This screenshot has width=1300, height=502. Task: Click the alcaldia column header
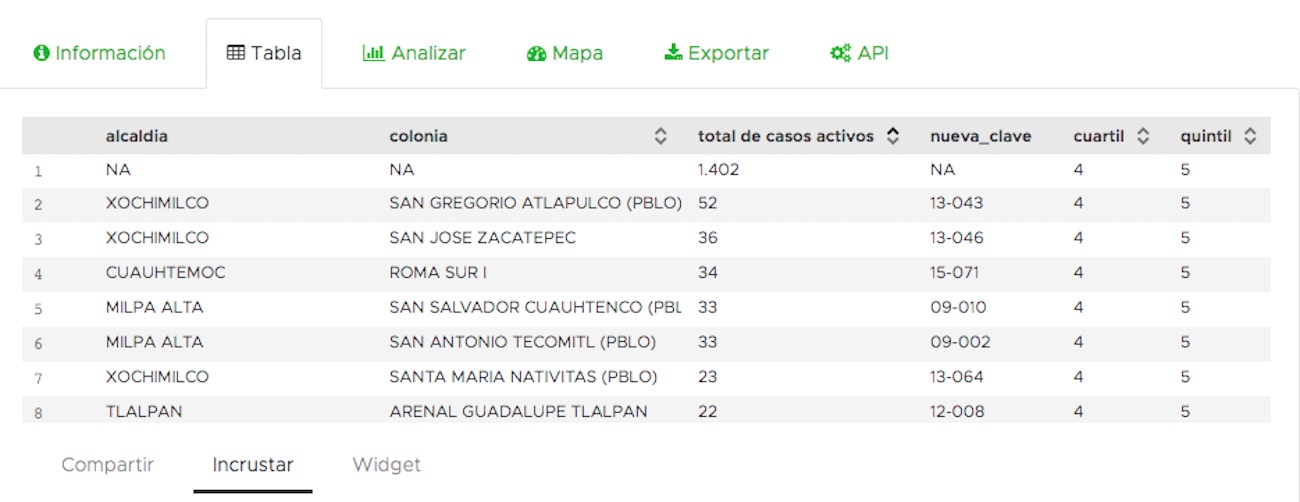137,137
